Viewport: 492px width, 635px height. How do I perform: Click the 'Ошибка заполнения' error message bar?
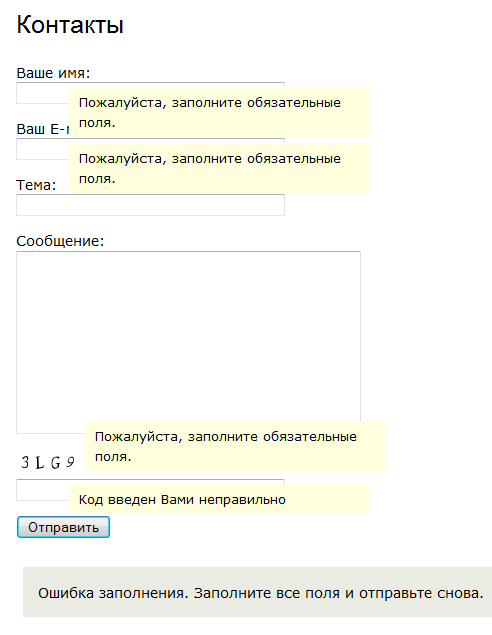tap(258, 592)
